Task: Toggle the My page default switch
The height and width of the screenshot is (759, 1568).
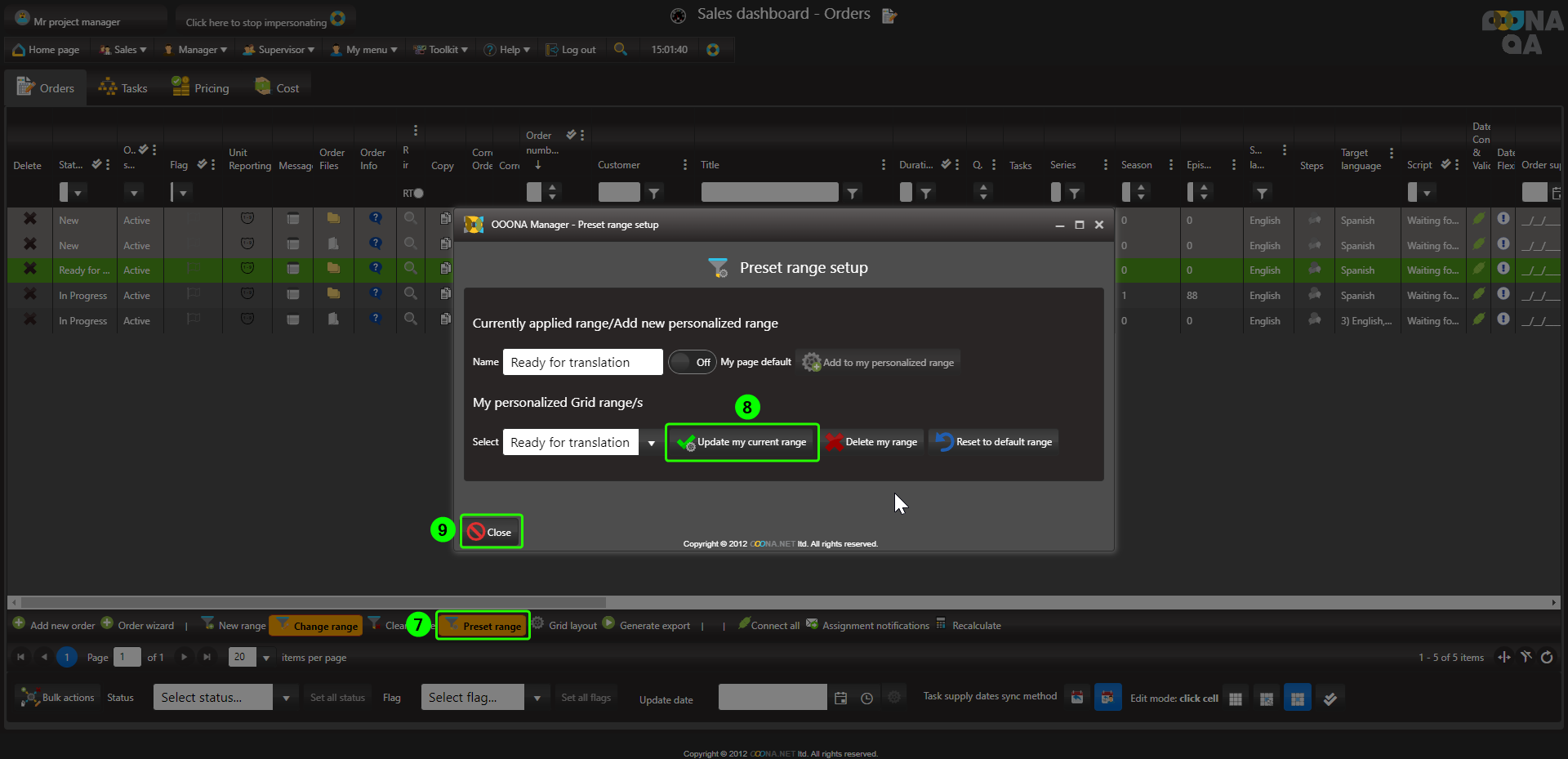Action: pyautogui.click(x=692, y=362)
